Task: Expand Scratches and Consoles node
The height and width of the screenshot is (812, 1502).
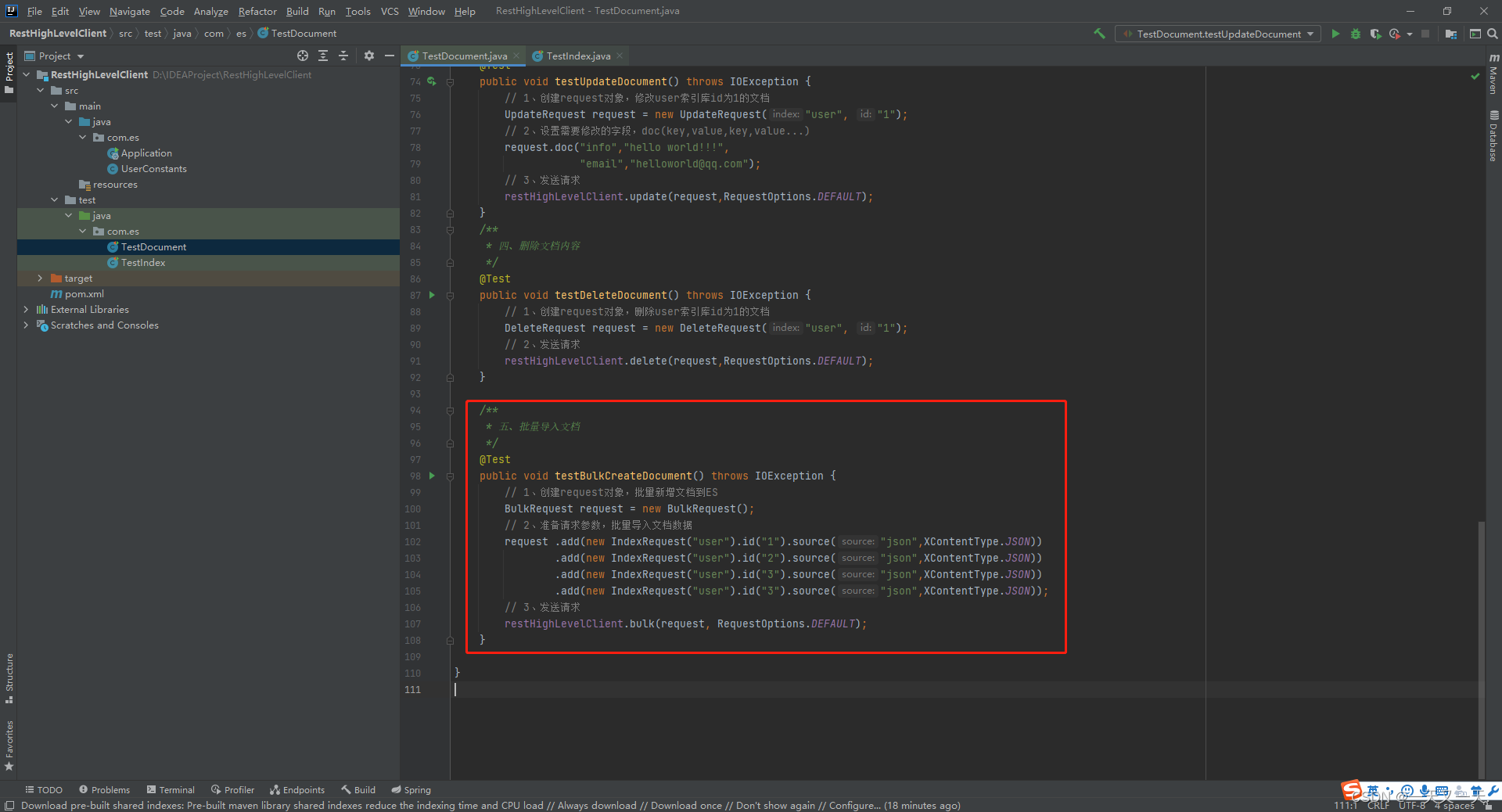Action: pyautogui.click(x=27, y=325)
